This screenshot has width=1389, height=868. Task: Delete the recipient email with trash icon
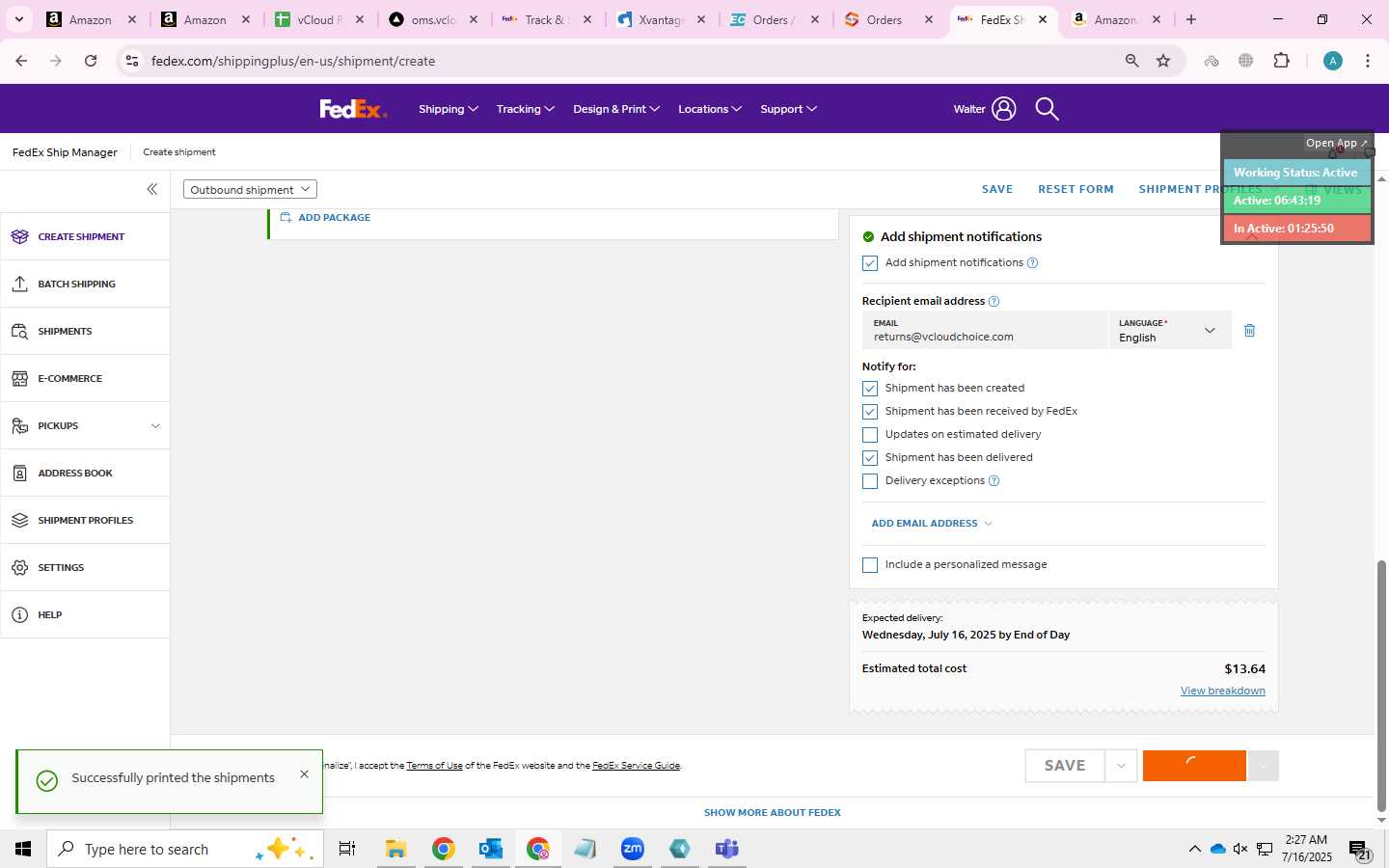point(1249,330)
